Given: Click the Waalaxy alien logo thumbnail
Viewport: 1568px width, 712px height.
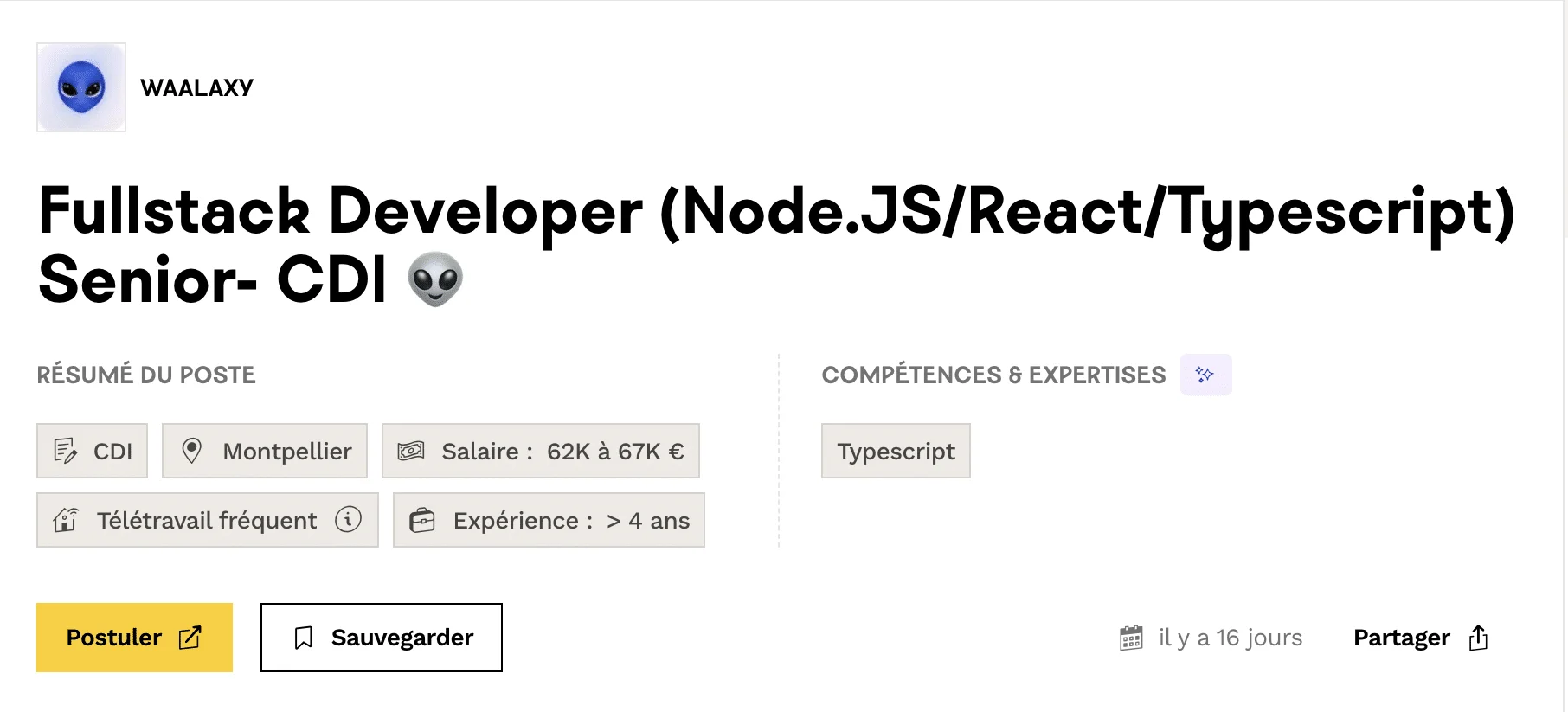Looking at the screenshot, I should 81,87.
